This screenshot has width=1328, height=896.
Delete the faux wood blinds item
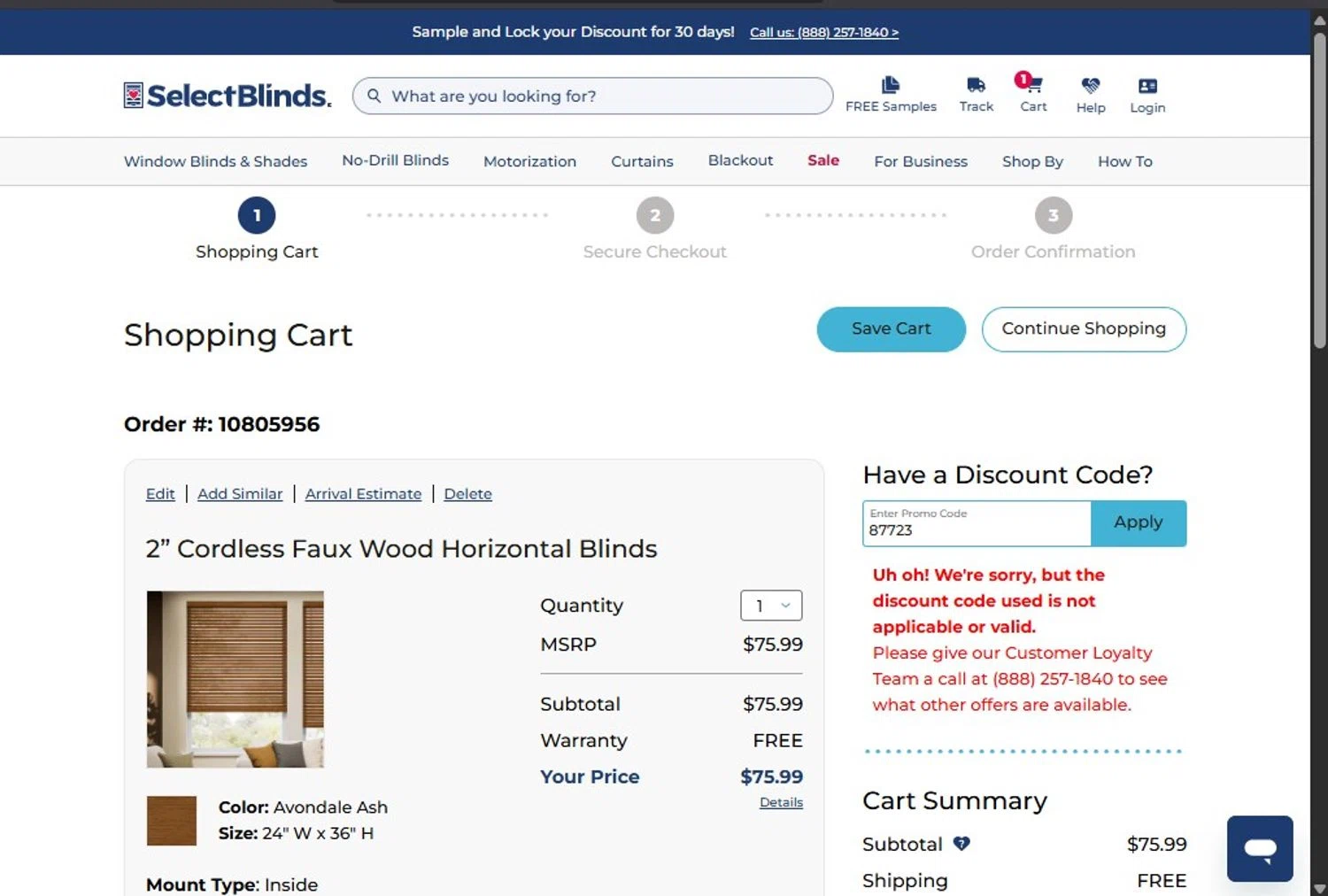467,494
